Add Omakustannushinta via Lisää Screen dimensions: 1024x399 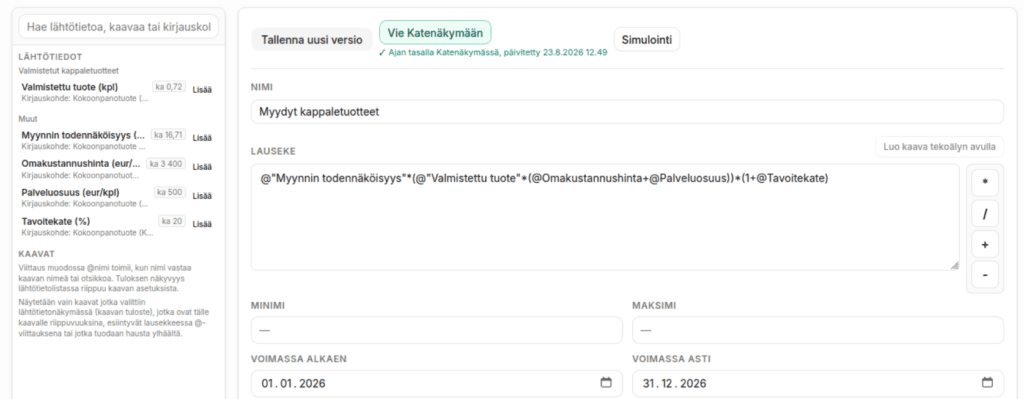pos(202,167)
